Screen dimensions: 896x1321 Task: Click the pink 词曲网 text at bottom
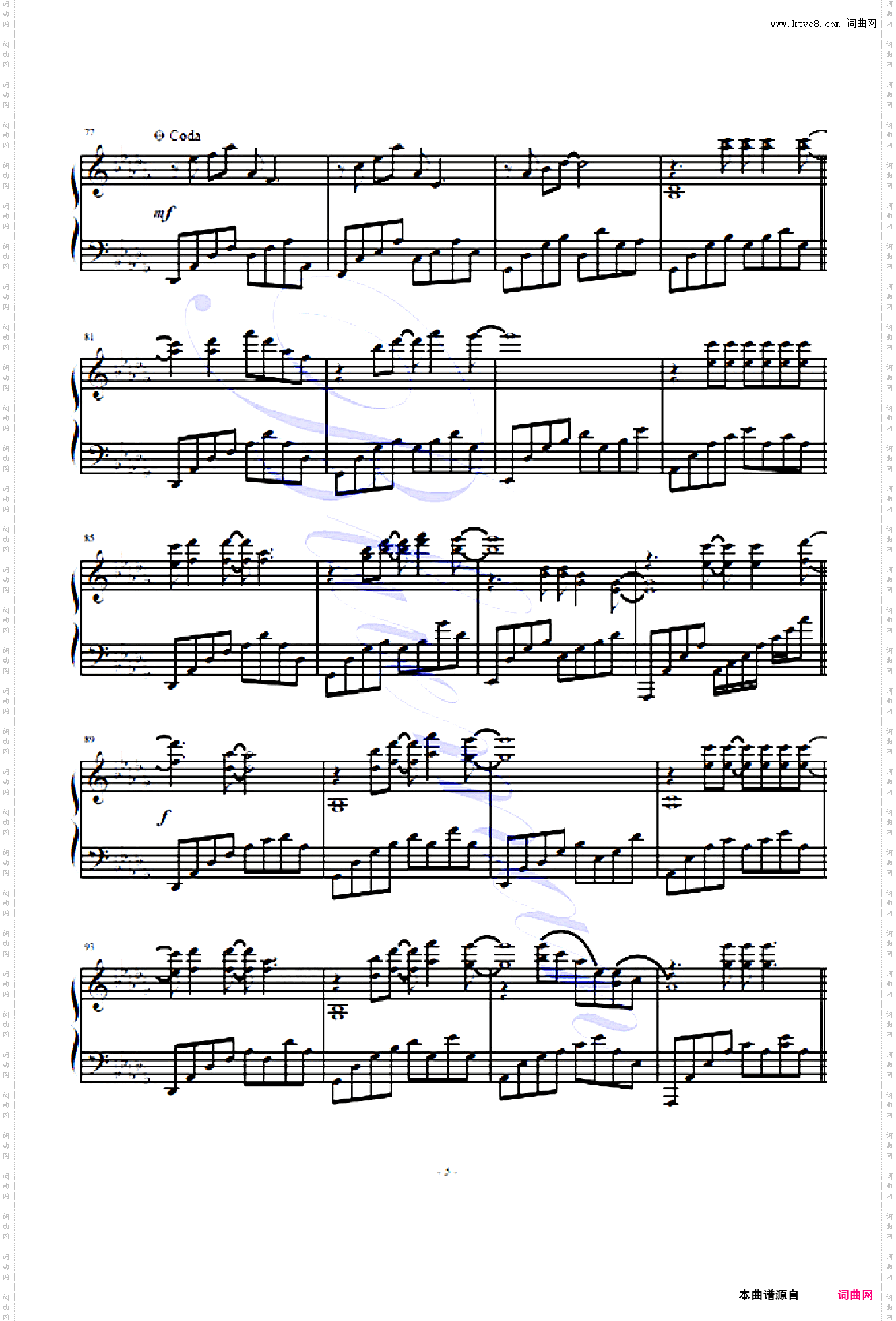[x=855, y=1295]
